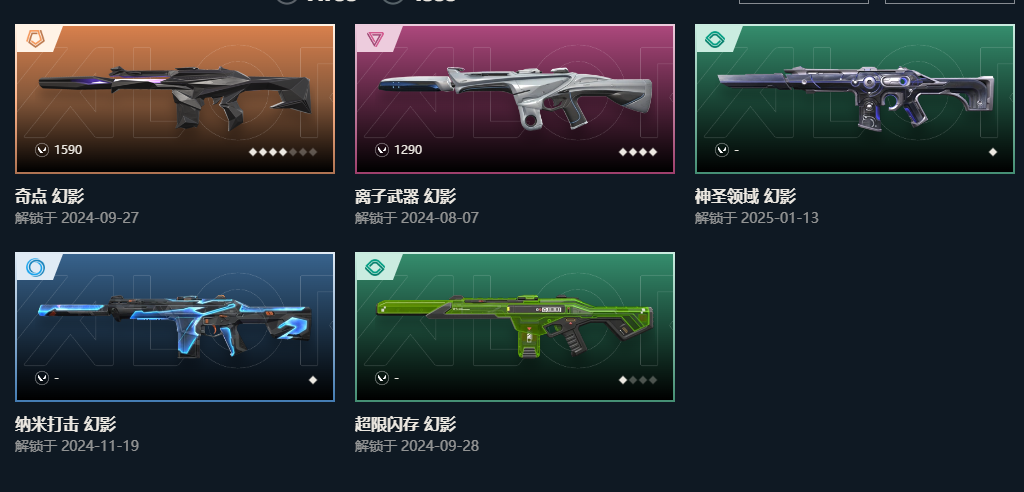This screenshot has height=492, width=1024.
Task: Click the 1590 price on 奇点 幻影 card
Action: coord(68,150)
